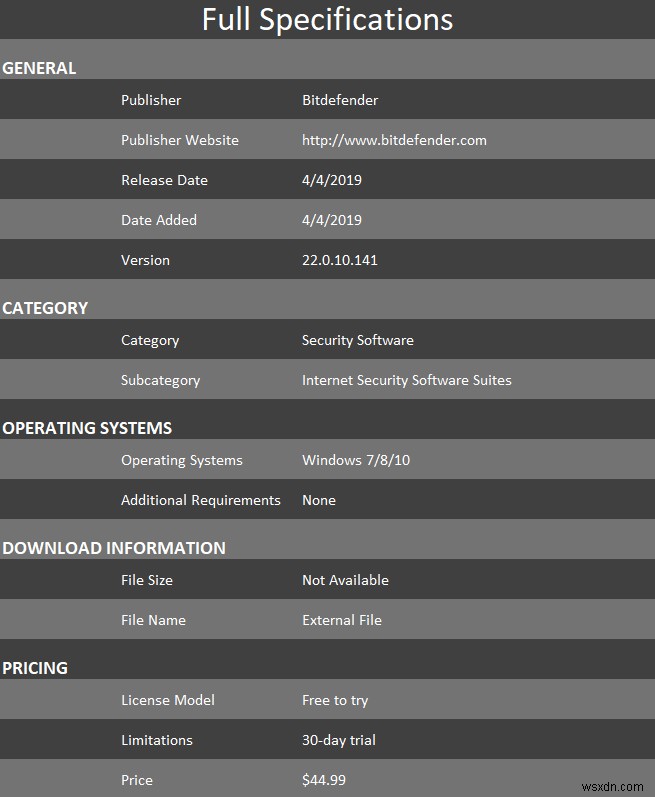The height and width of the screenshot is (797, 655).
Task: Click the DOWNLOAD INFORMATION heading
Action: tap(114, 548)
